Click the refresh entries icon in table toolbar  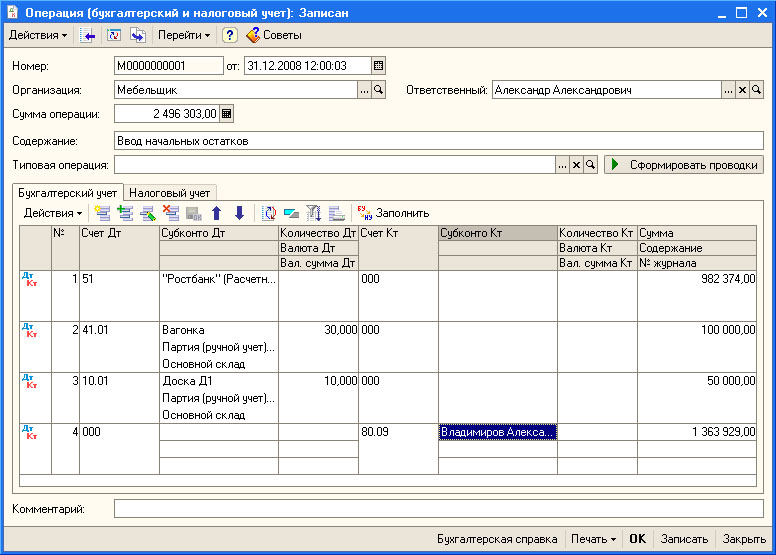[269, 213]
